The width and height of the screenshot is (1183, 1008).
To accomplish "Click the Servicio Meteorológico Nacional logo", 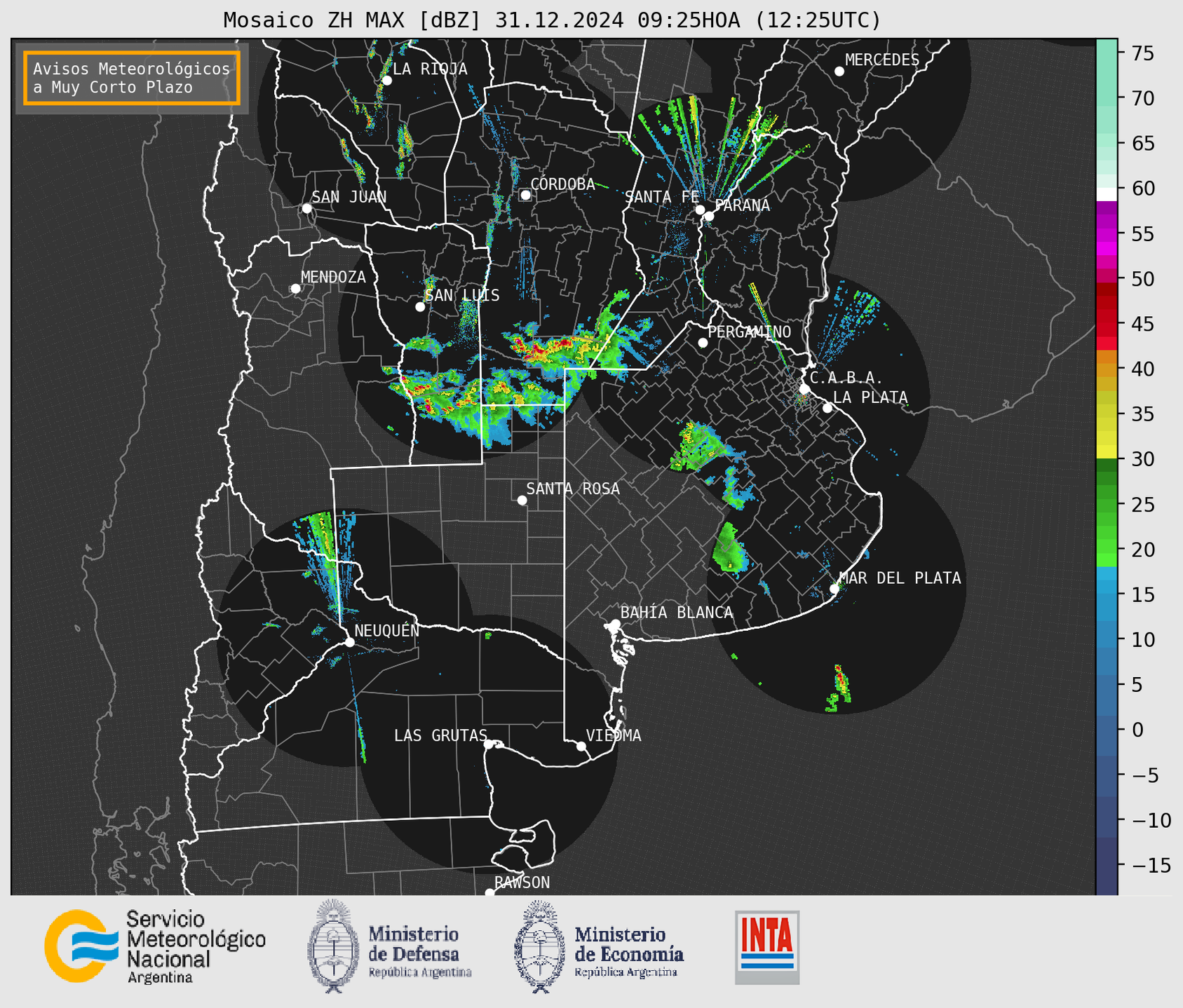I will click(x=155, y=946).
